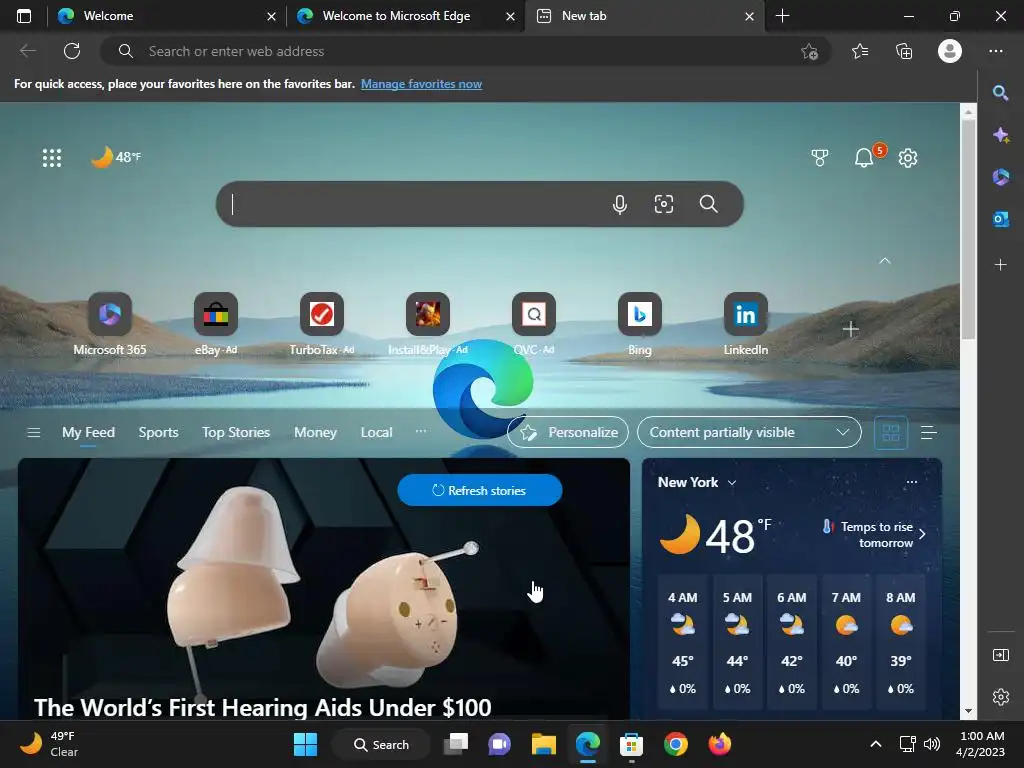
Task: Click the search magnifier in the search box
Action: point(709,204)
